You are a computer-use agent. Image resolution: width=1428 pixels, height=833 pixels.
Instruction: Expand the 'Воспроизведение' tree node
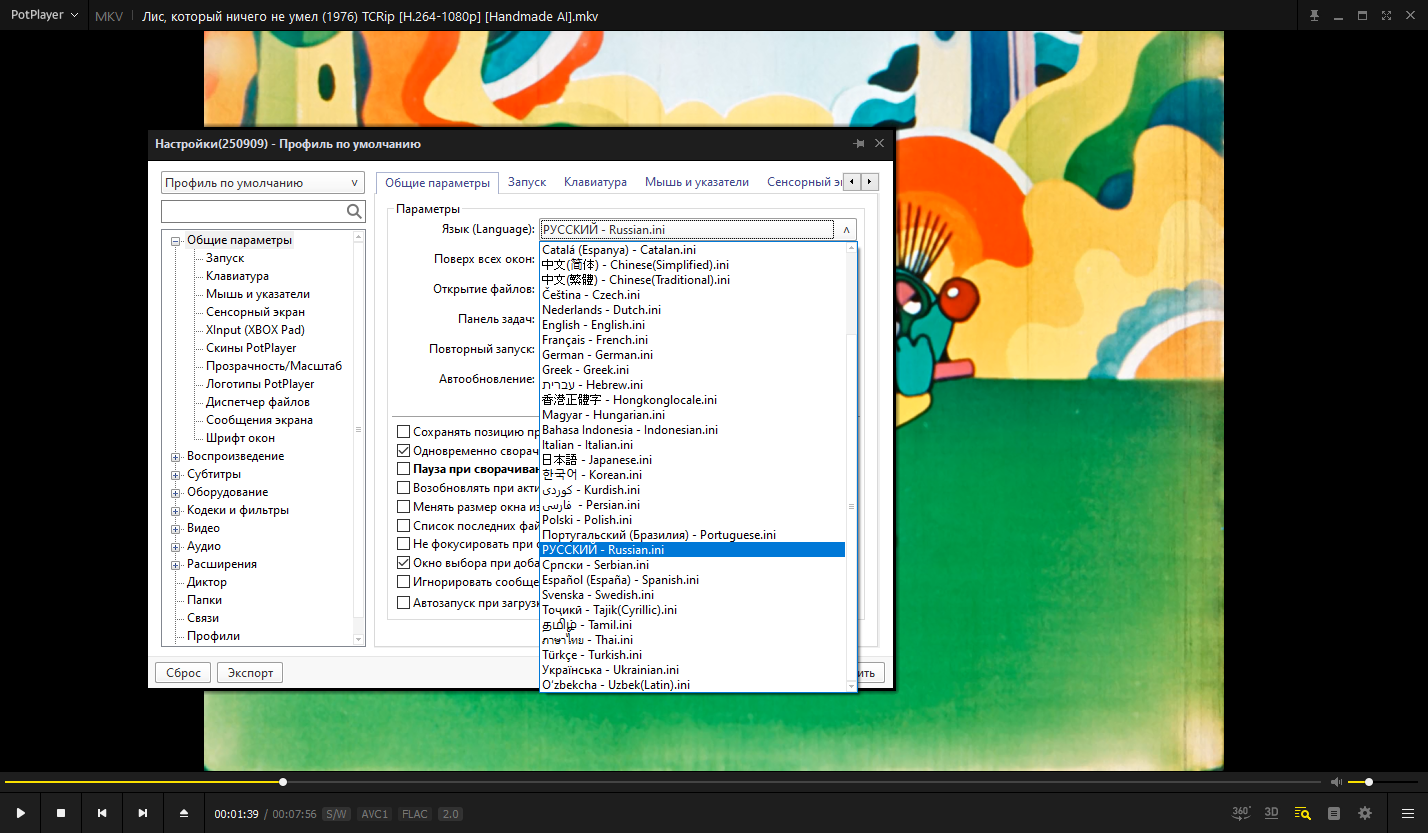pos(176,457)
